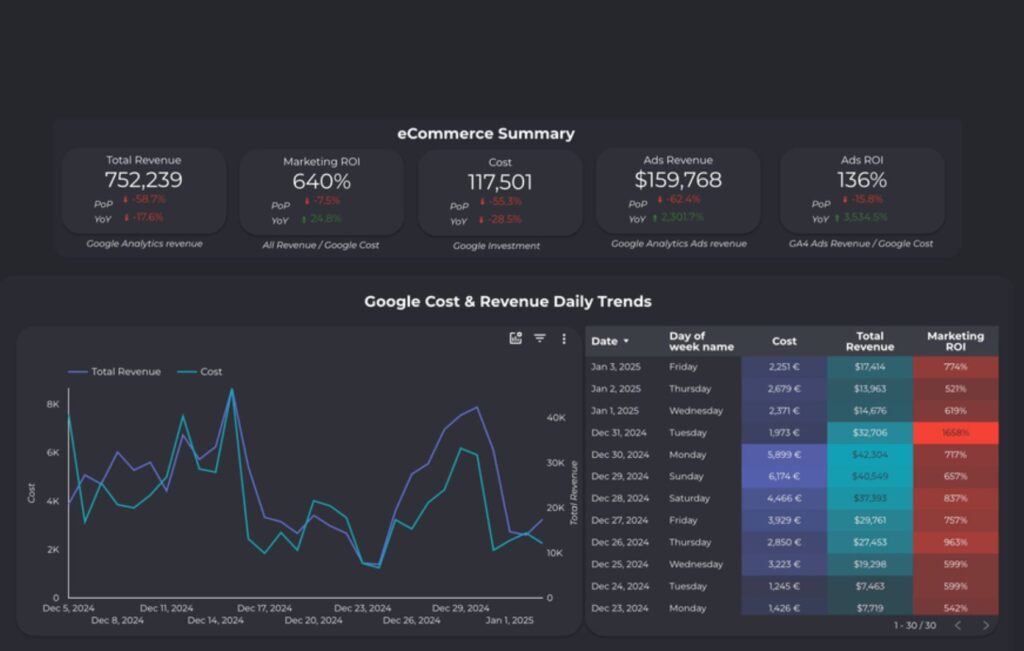
Task: Sort the table by the Cost column header
Action: point(784,341)
